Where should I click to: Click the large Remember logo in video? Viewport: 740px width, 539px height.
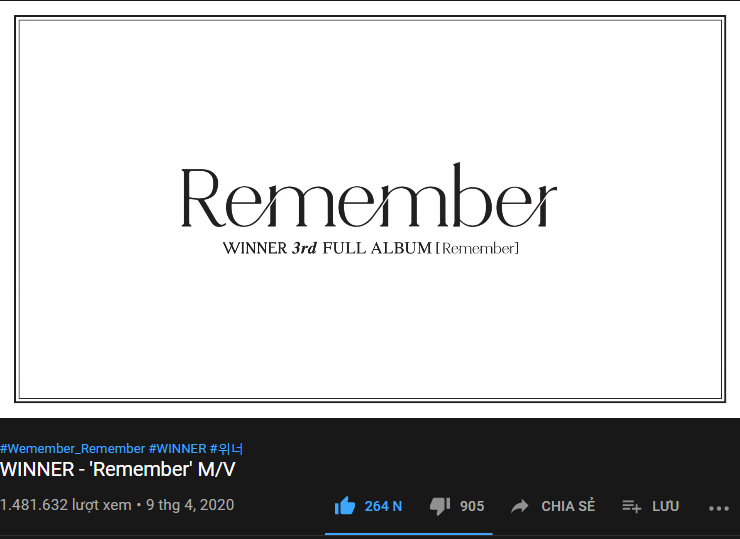coord(370,196)
